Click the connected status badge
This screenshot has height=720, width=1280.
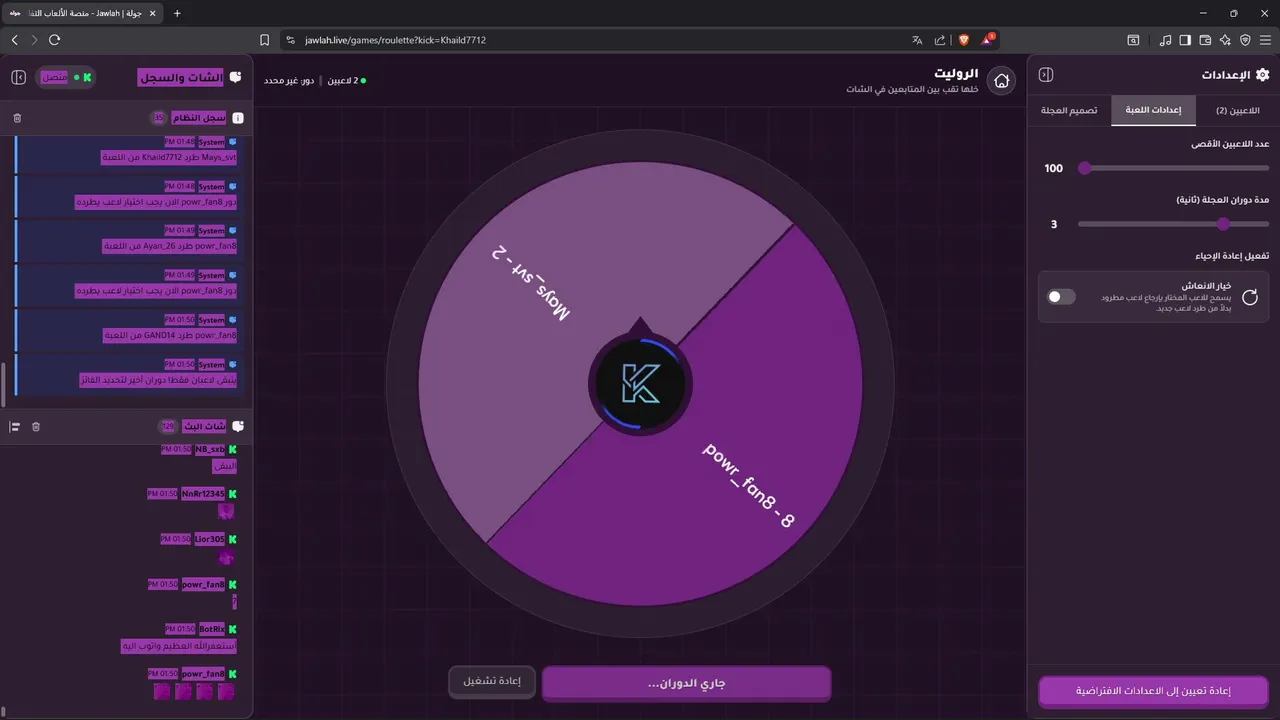[65, 77]
